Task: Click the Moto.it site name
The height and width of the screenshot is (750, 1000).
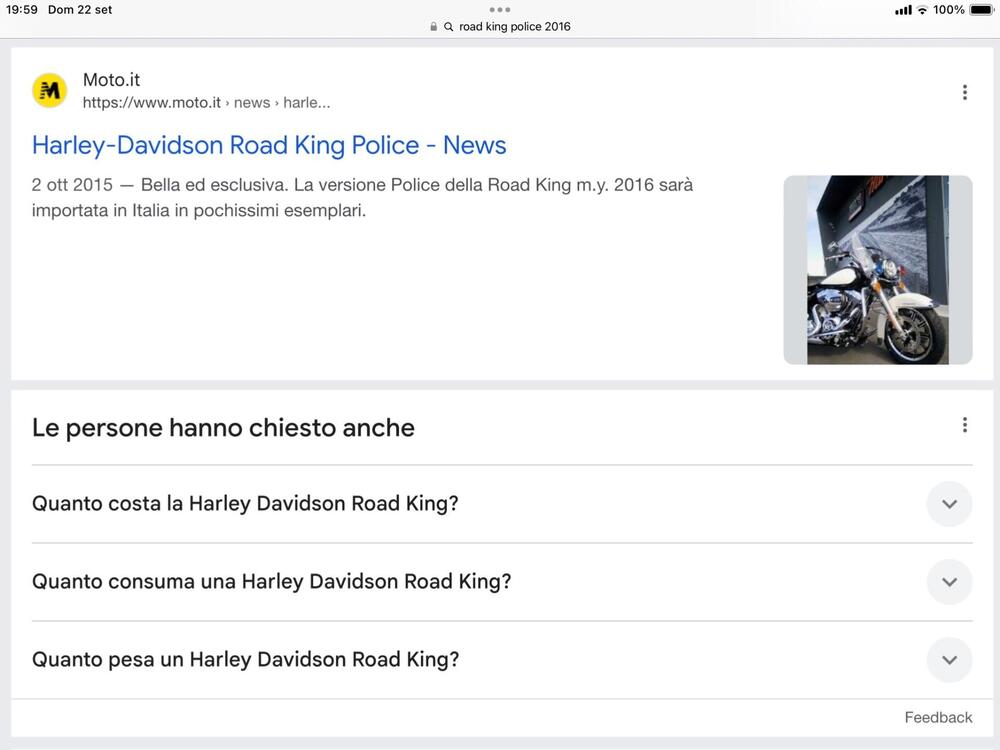Action: pyautogui.click(x=111, y=80)
